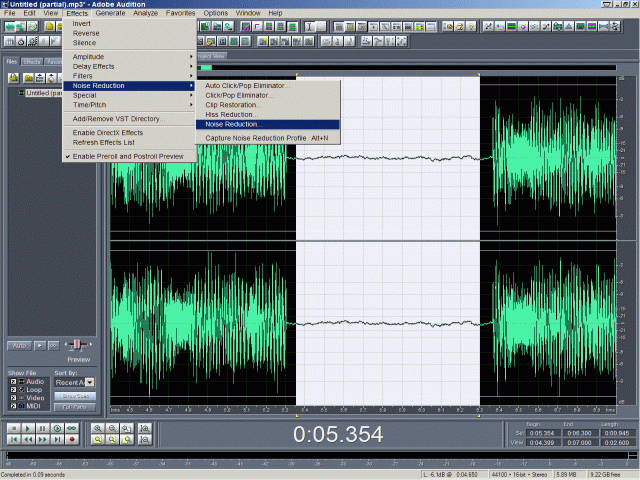
Task: Click Zoom Out Horizontally magnifier icon
Action: coord(112,428)
